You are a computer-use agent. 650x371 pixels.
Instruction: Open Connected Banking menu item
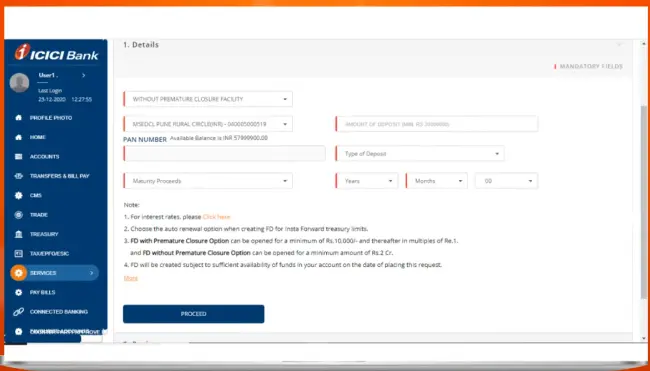click(x=59, y=312)
